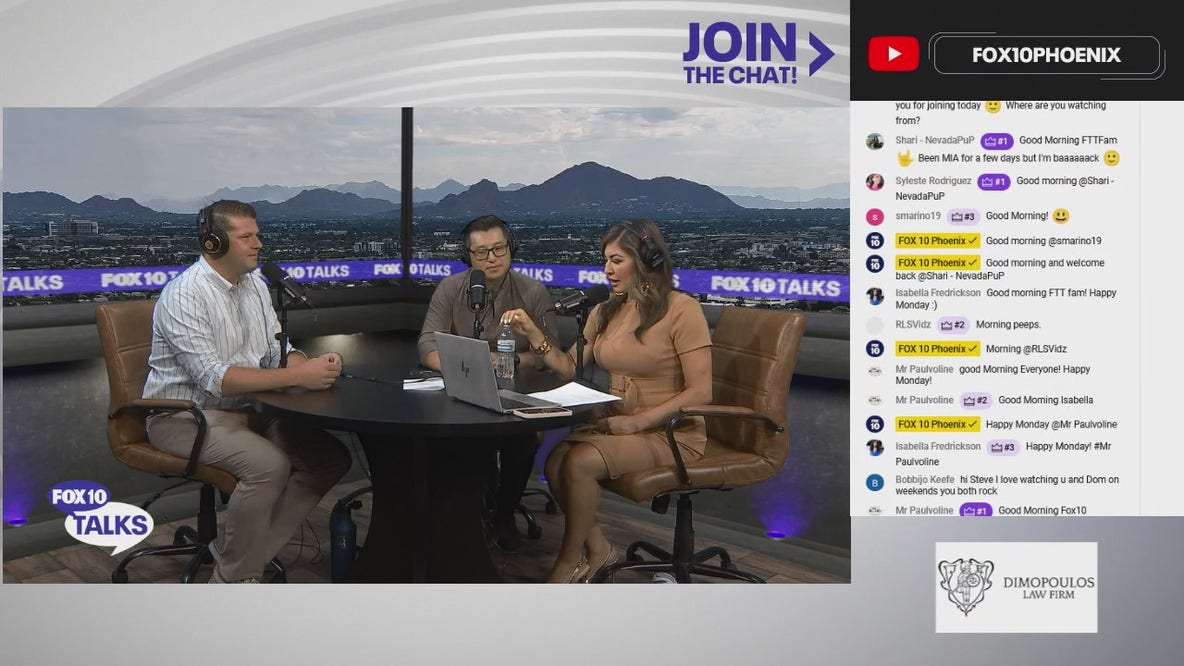The image size is (1184, 666).
Task: Click the #2 badge next to RLSVidz
Action: point(952,325)
